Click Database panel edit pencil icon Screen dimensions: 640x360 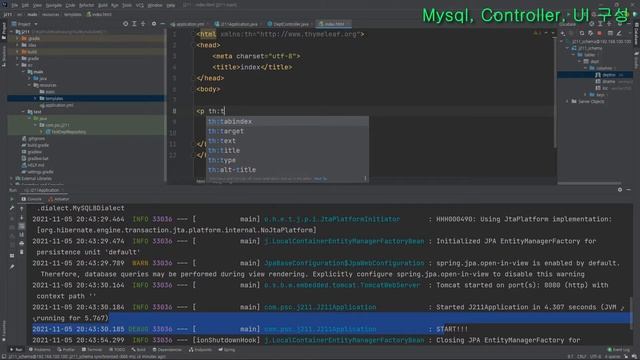[x=619, y=33]
